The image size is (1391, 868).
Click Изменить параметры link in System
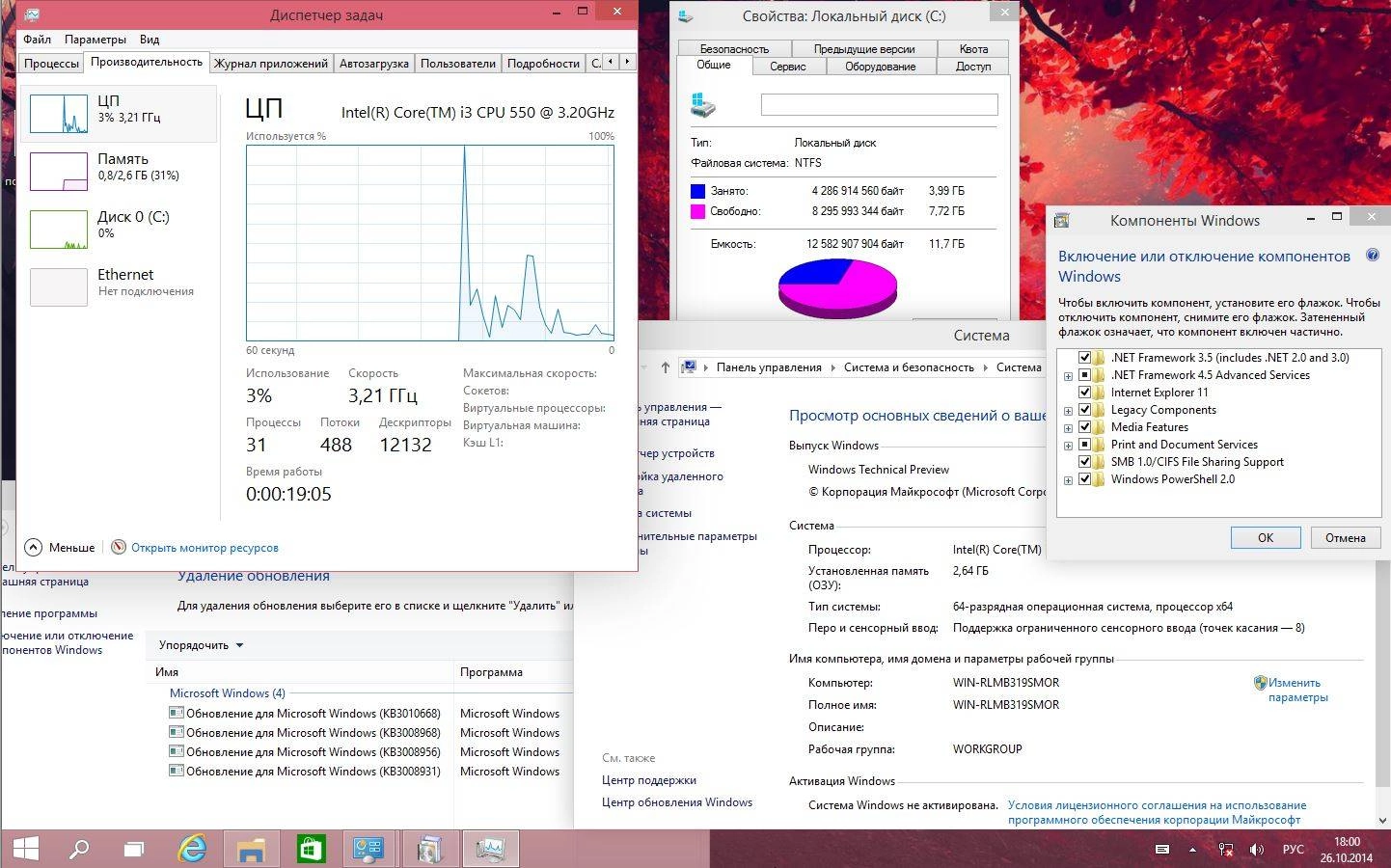[1298, 690]
